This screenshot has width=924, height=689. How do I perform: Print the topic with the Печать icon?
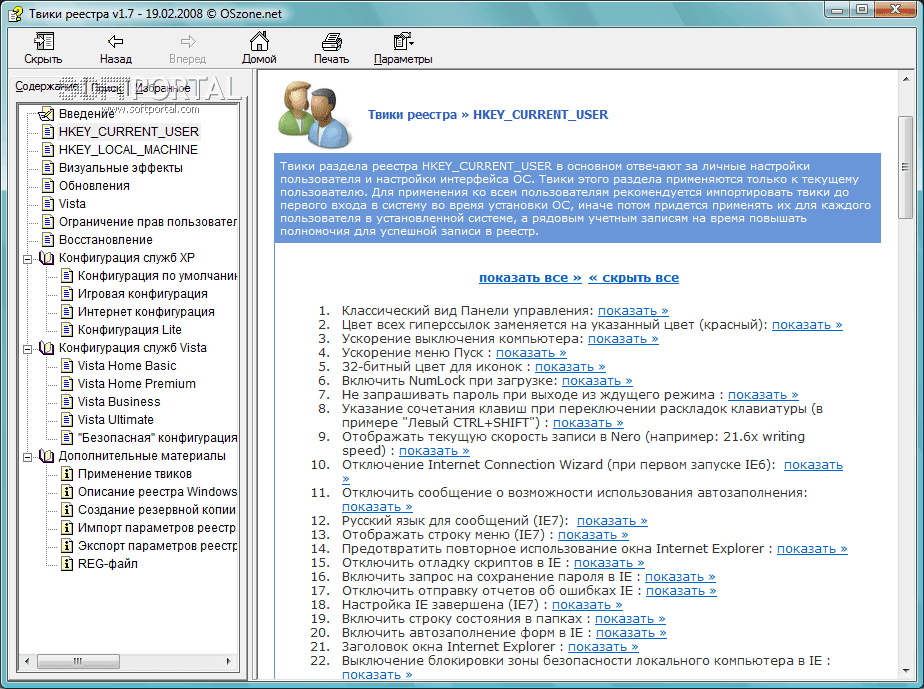pyautogui.click(x=331, y=41)
